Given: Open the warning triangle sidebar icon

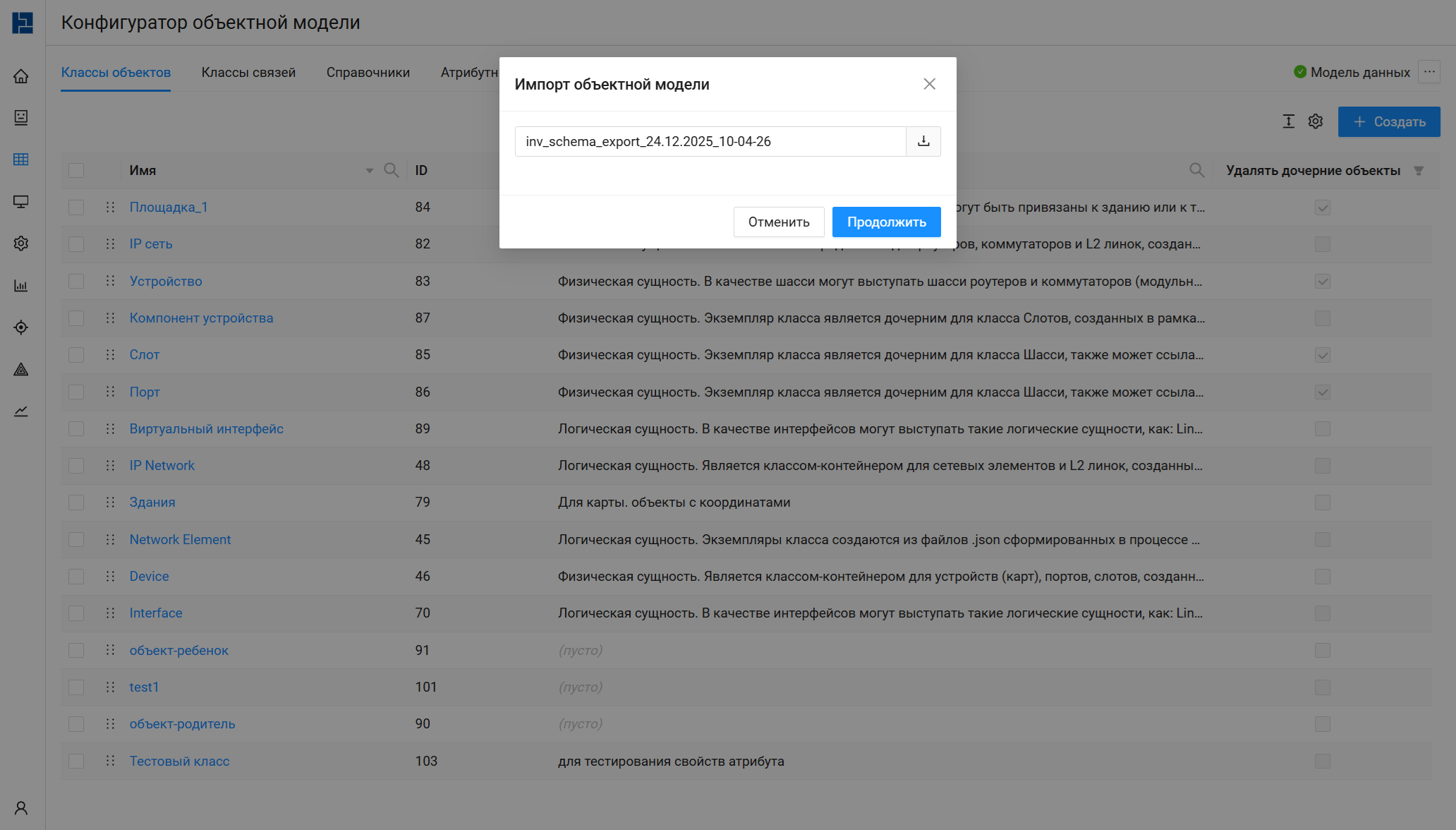Looking at the screenshot, I should click(x=21, y=369).
